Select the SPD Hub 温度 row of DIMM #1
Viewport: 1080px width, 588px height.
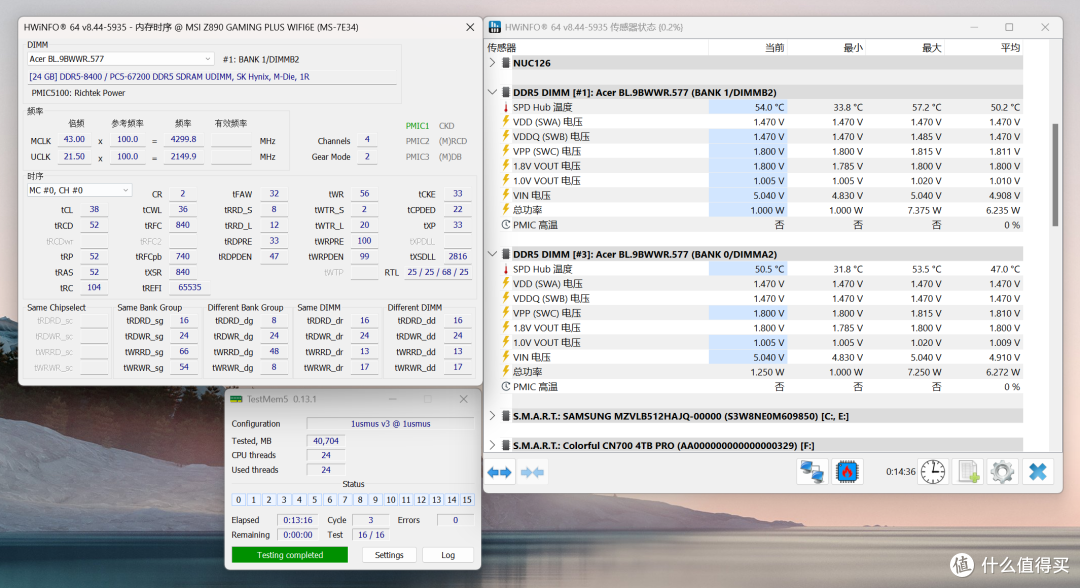(754, 107)
